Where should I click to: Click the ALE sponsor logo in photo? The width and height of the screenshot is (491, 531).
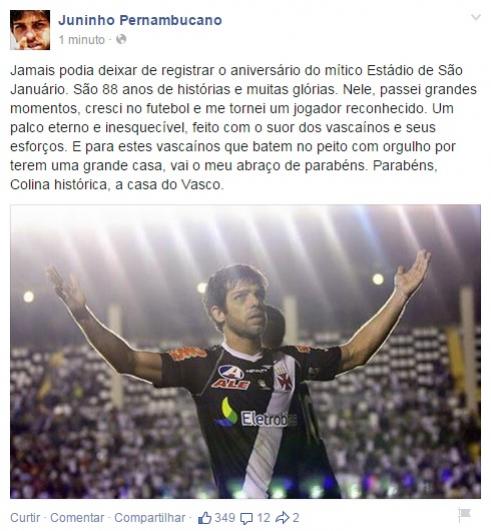(232, 377)
